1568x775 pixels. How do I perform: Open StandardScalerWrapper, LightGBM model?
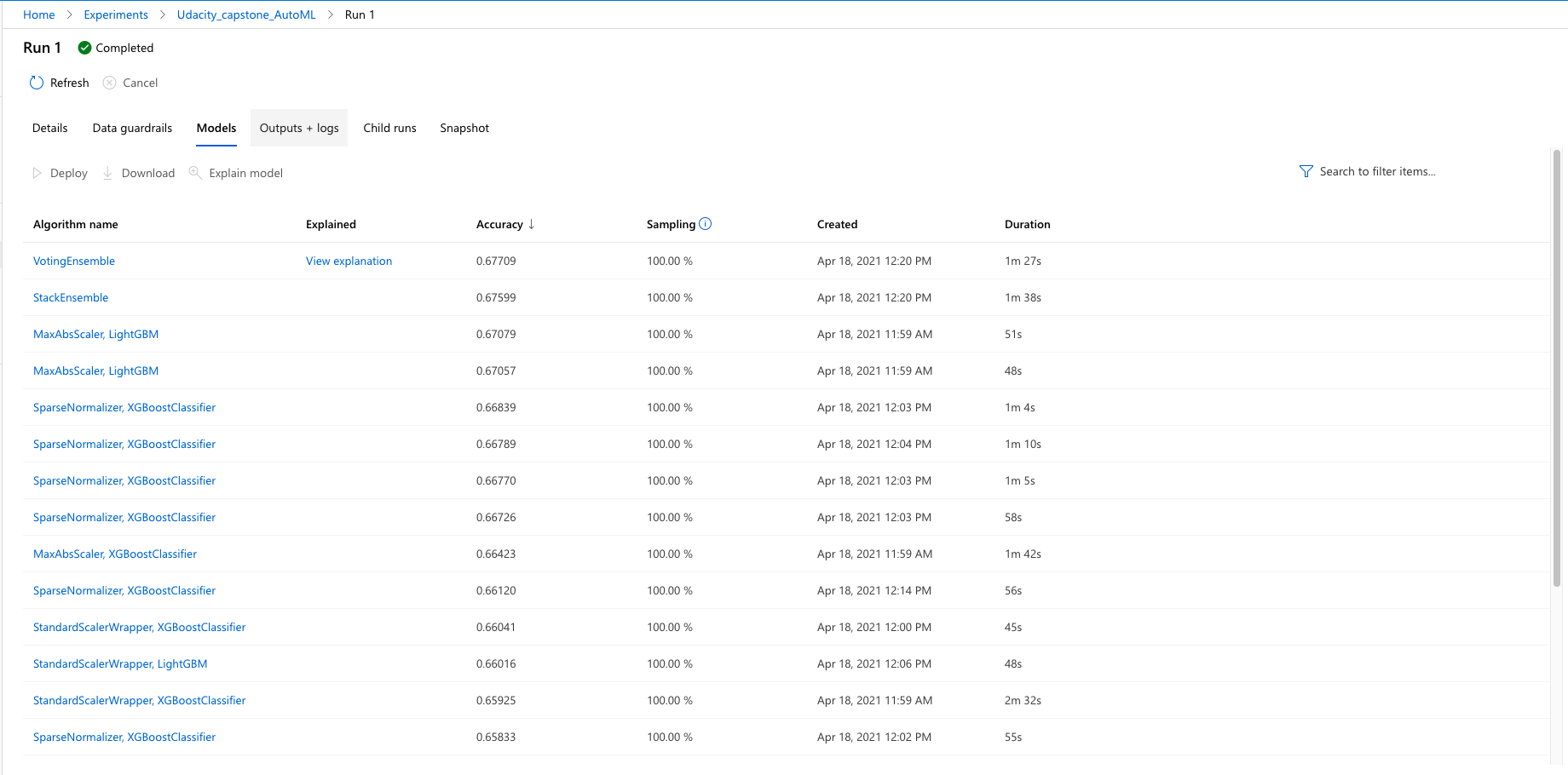[x=120, y=663]
